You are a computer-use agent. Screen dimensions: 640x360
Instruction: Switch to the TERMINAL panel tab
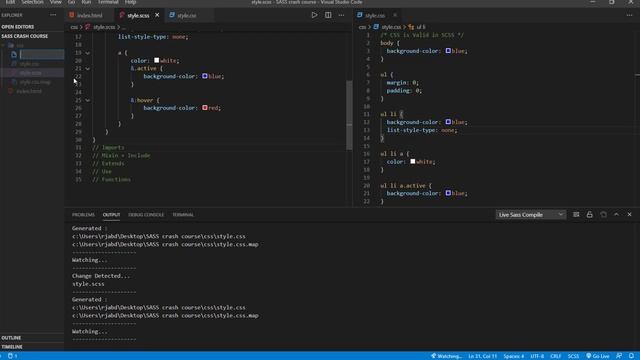tap(183, 215)
